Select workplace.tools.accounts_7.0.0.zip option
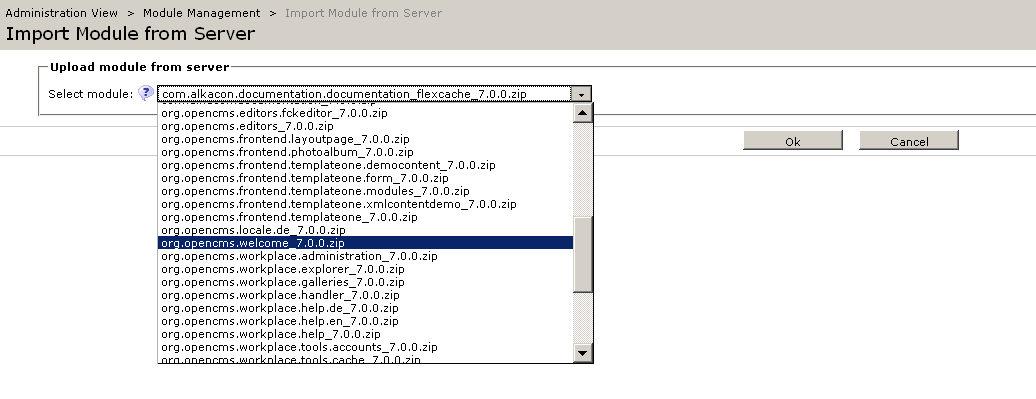Screen dimensions: 1036x399 365,347
